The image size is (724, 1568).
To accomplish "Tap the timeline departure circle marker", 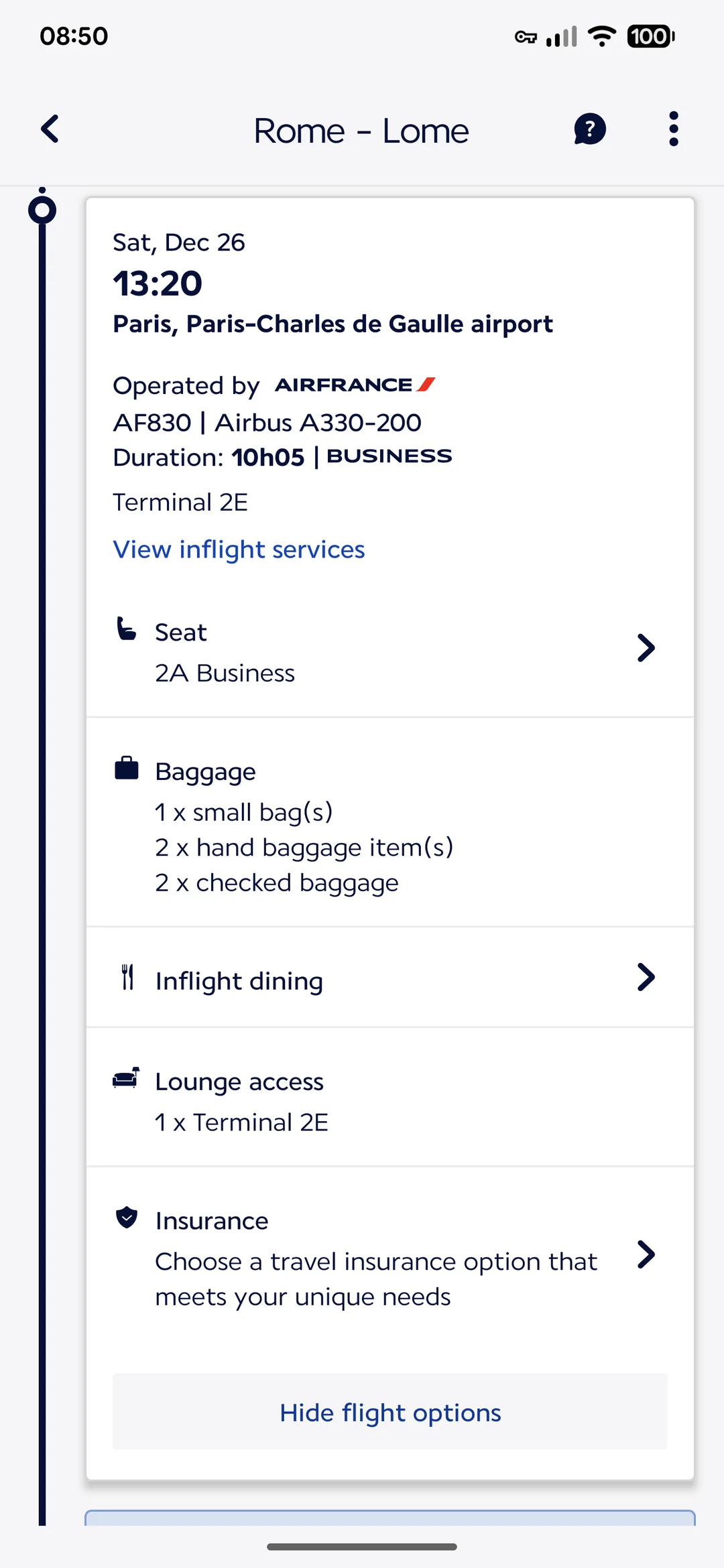I will point(42,210).
